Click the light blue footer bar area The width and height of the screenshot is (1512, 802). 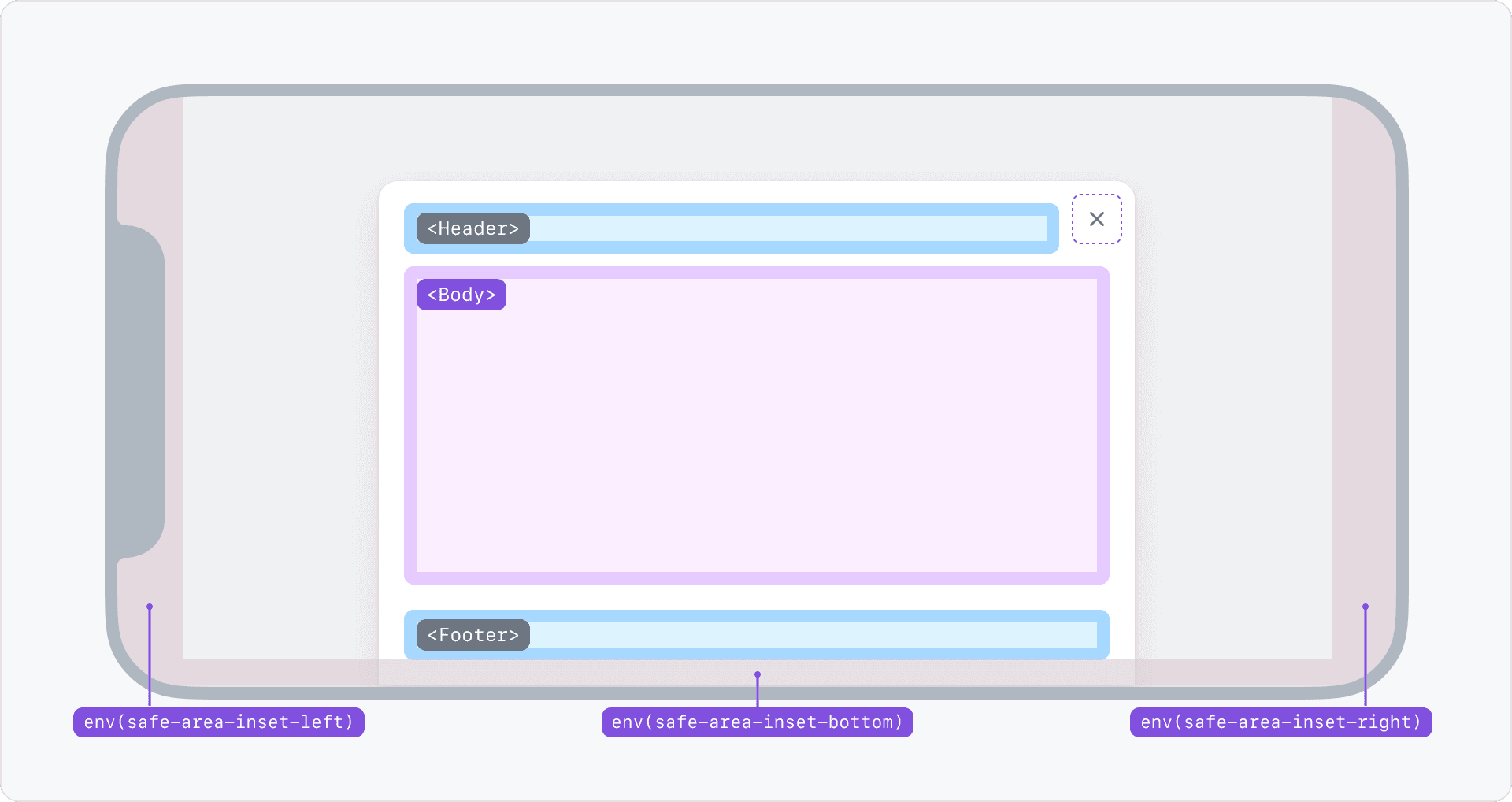[x=811, y=635]
